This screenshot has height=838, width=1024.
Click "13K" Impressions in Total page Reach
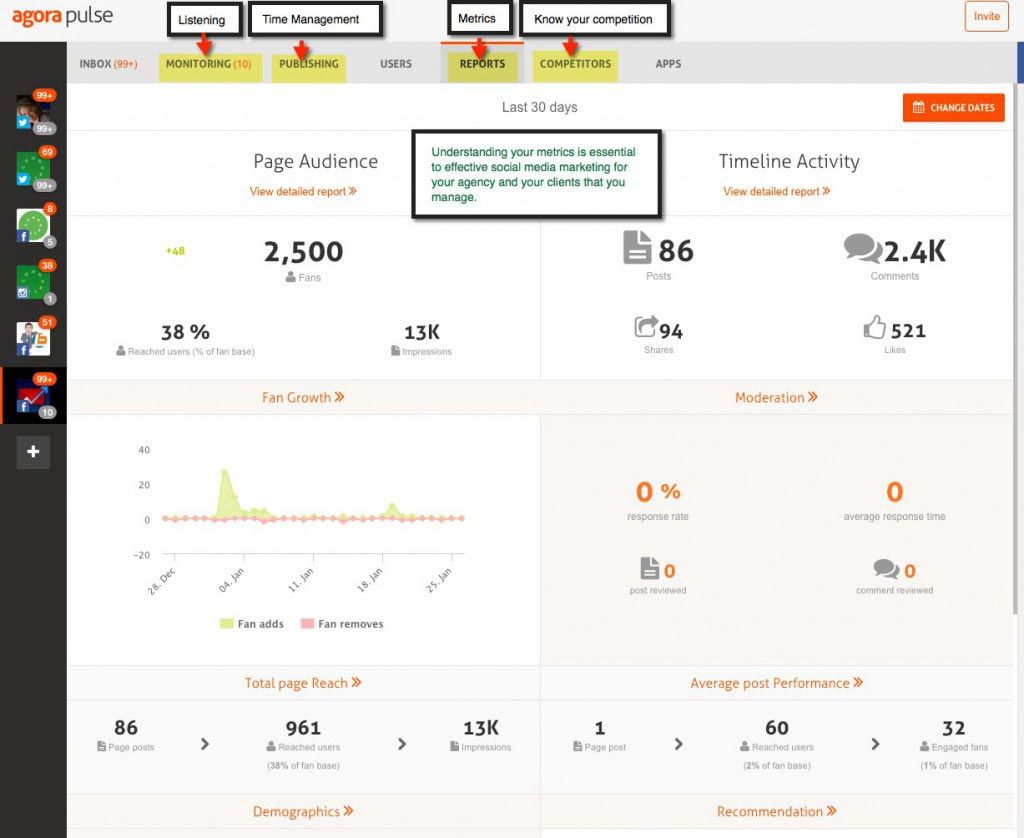tap(481, 728)
